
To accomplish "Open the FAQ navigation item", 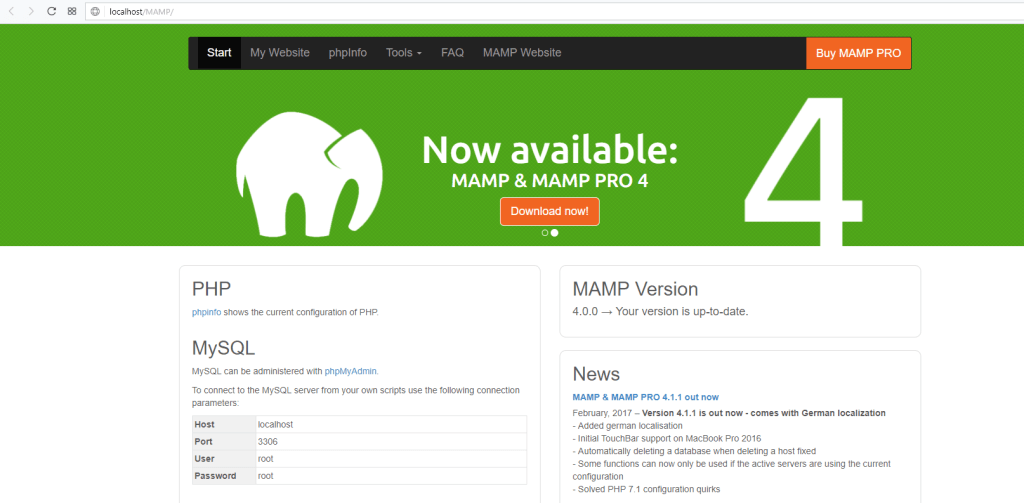I will coord(452,53).
